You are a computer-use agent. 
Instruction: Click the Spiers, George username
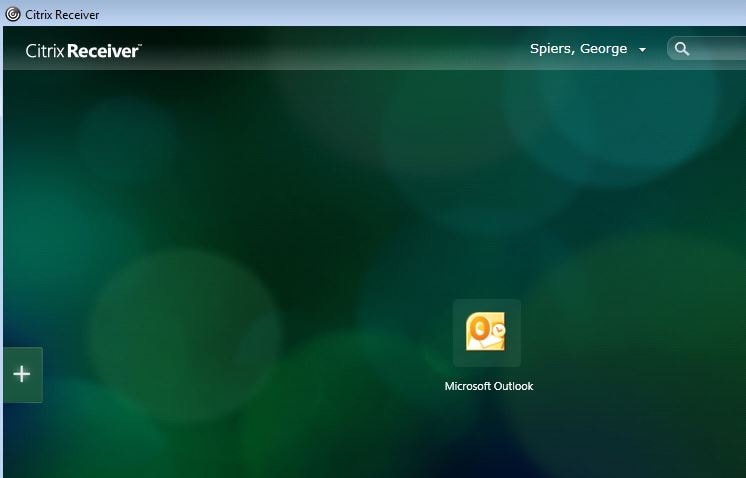tap(579, 49)
